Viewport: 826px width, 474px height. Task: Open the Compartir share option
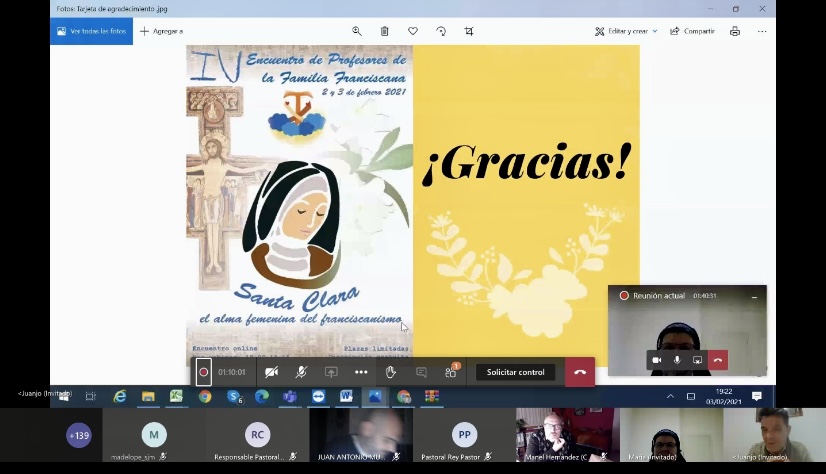(692, 31)
